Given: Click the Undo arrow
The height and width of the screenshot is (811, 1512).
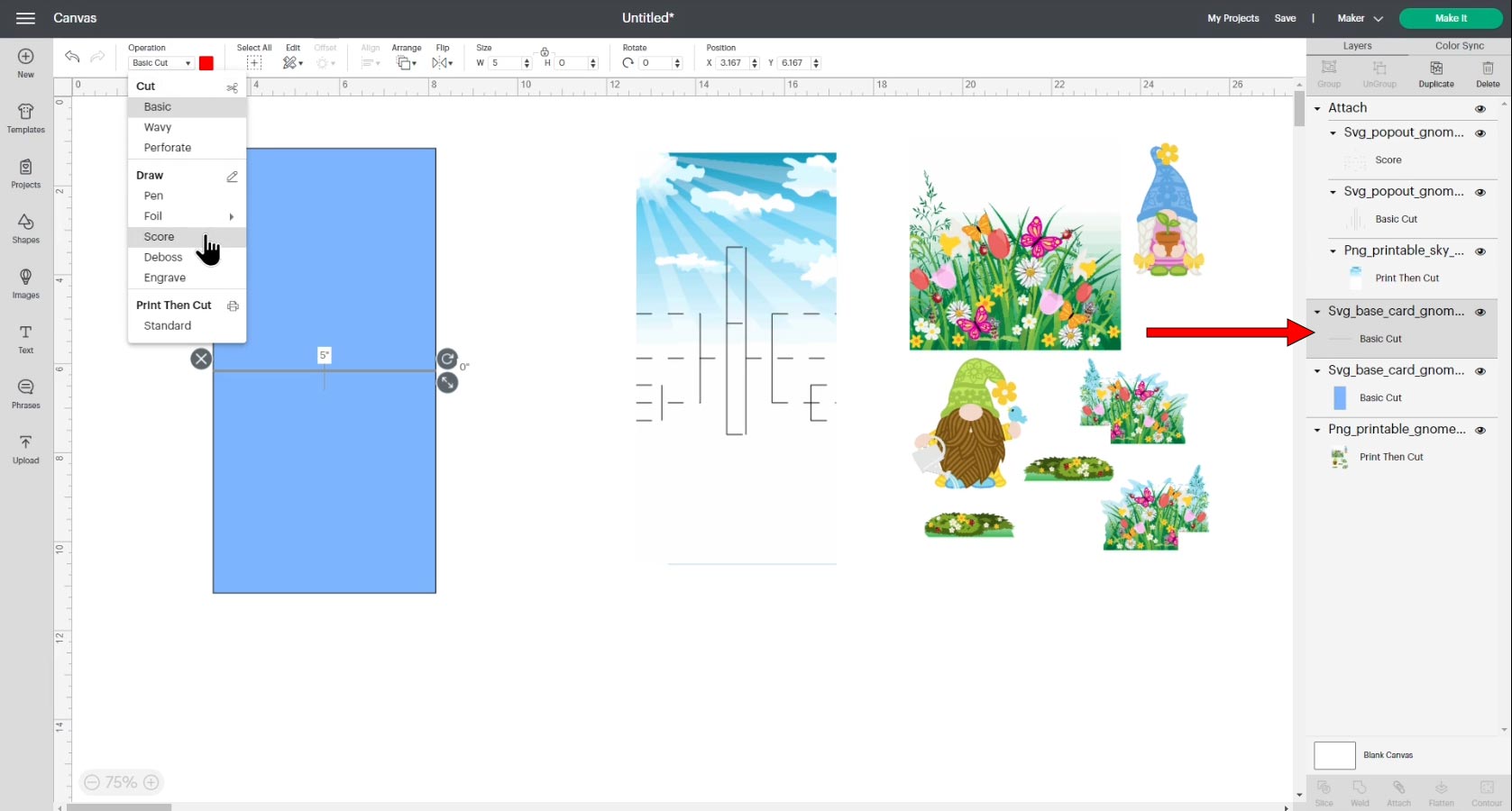Looking at the screenshot, I should point(72,57).
